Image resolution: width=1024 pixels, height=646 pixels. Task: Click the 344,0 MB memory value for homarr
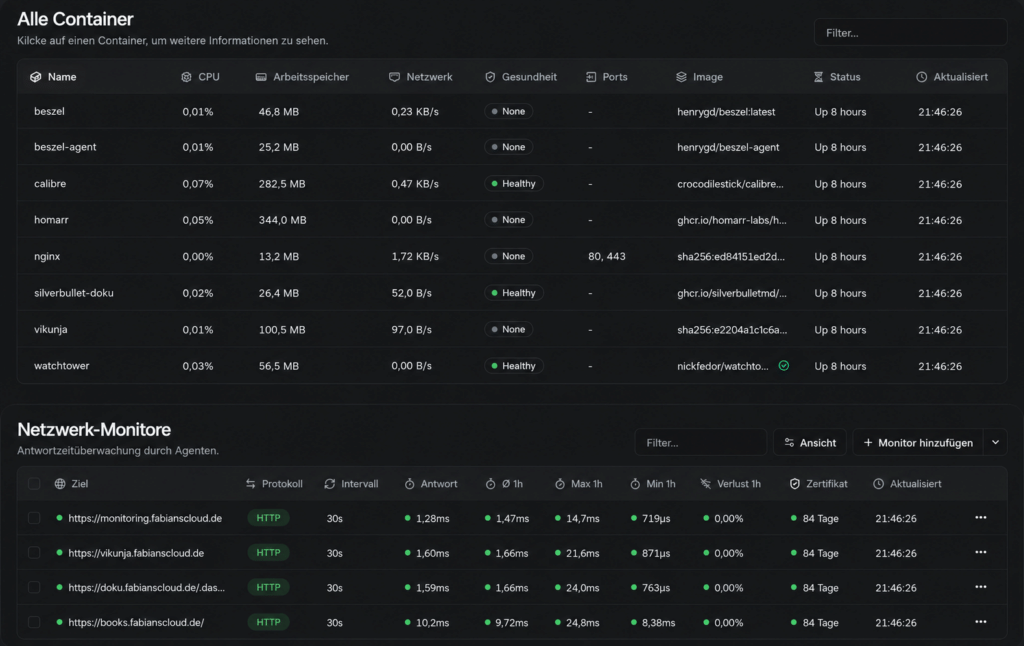click(x=282, y=220)
